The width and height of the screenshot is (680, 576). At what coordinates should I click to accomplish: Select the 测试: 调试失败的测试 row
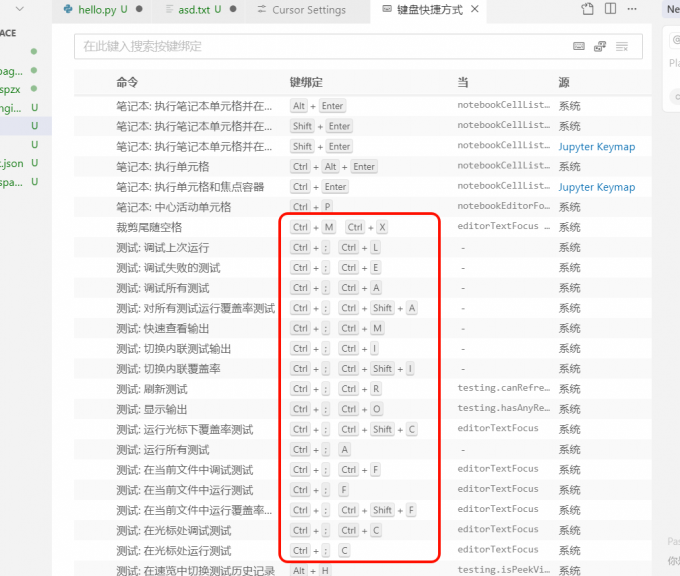click(x=363, y=268)
